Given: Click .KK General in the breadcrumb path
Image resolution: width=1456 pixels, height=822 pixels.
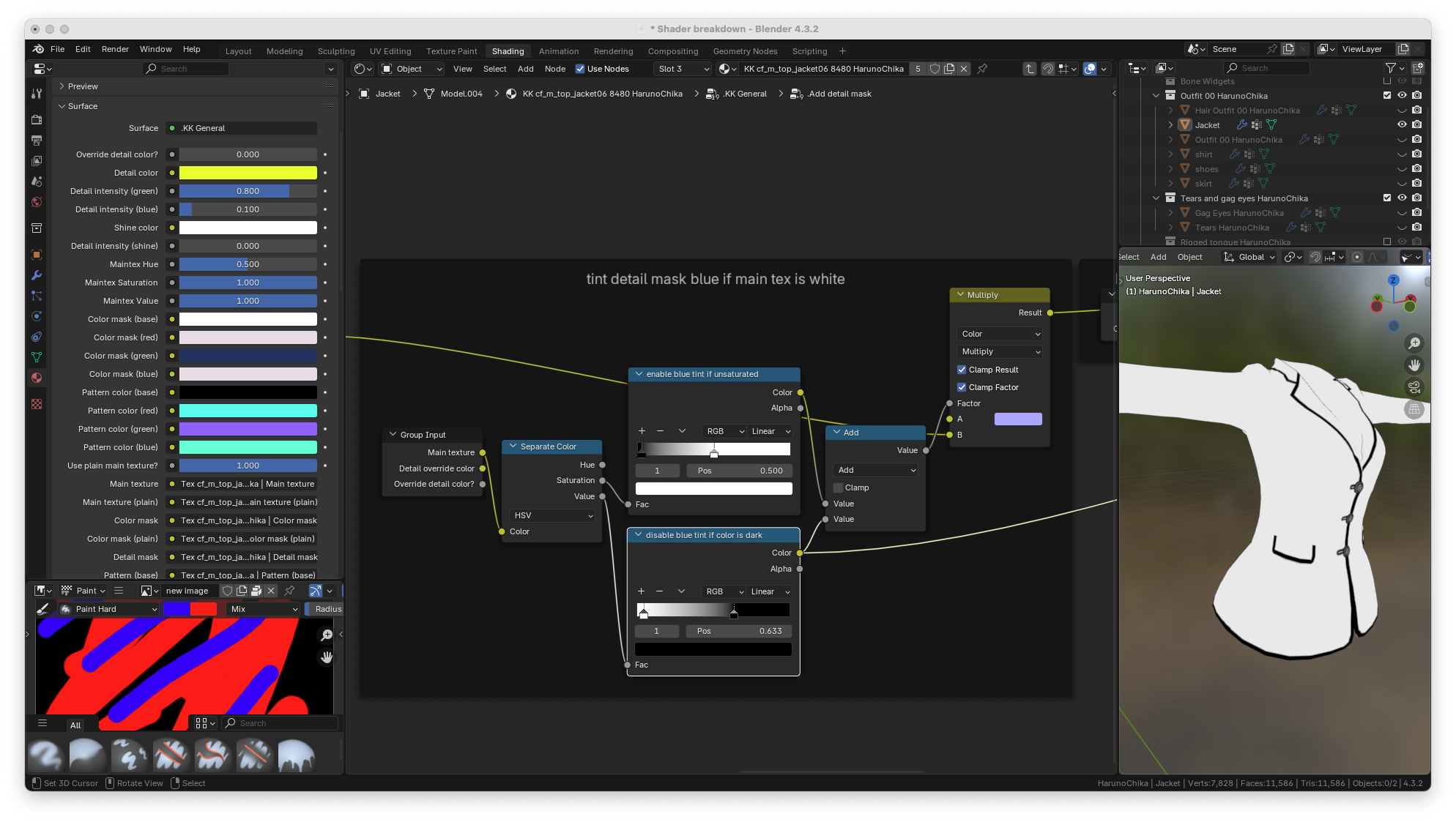Looking at the screenshot, I should pos(744,94).
